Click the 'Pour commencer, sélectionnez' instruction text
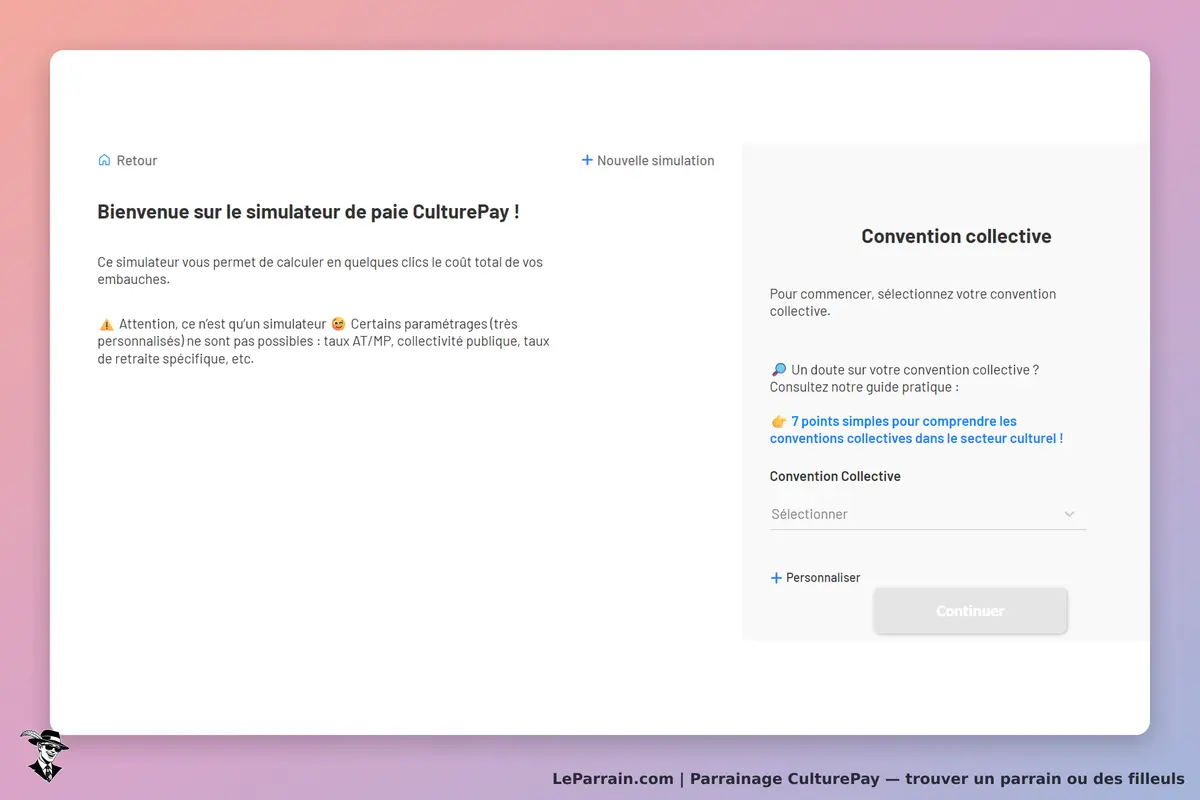Viewport: 1200px width, 800px height. coord(913,302)
